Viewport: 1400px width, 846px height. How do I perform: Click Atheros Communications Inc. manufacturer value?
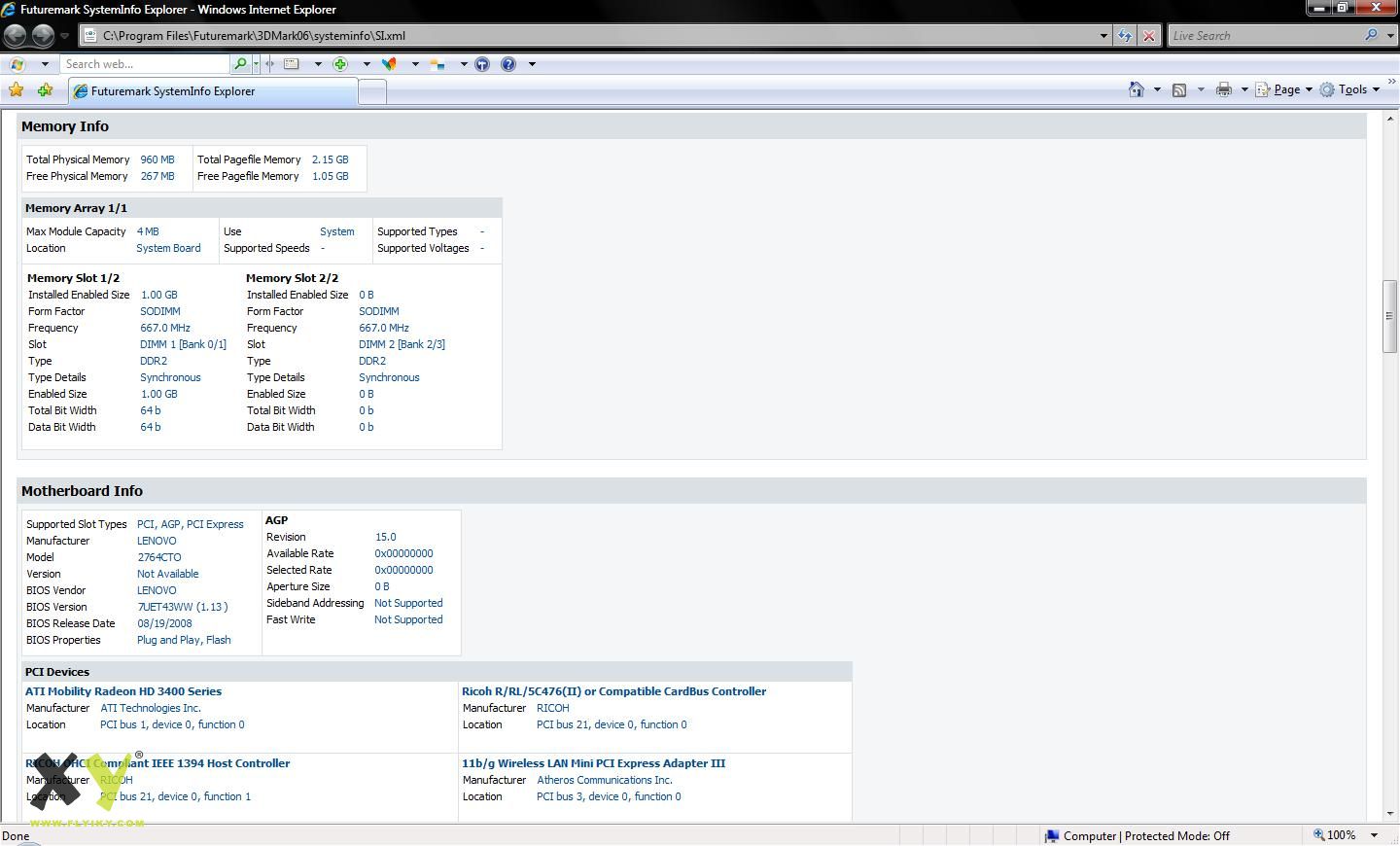[605, 780]
